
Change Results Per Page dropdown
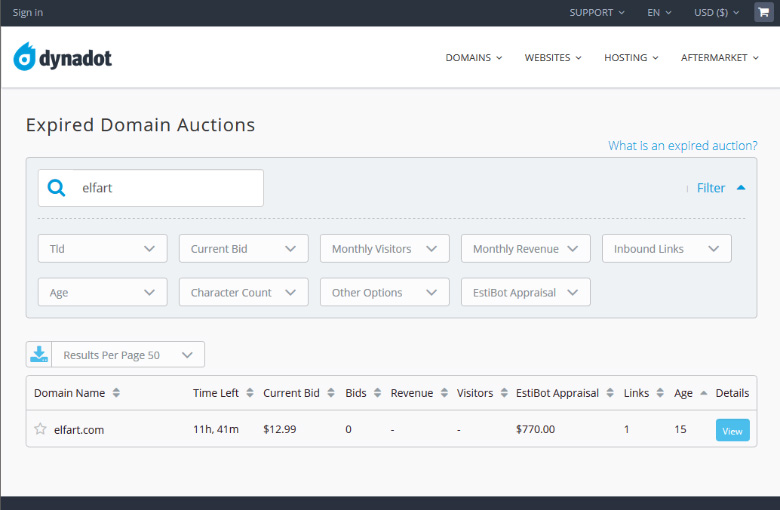pos(128,355)
